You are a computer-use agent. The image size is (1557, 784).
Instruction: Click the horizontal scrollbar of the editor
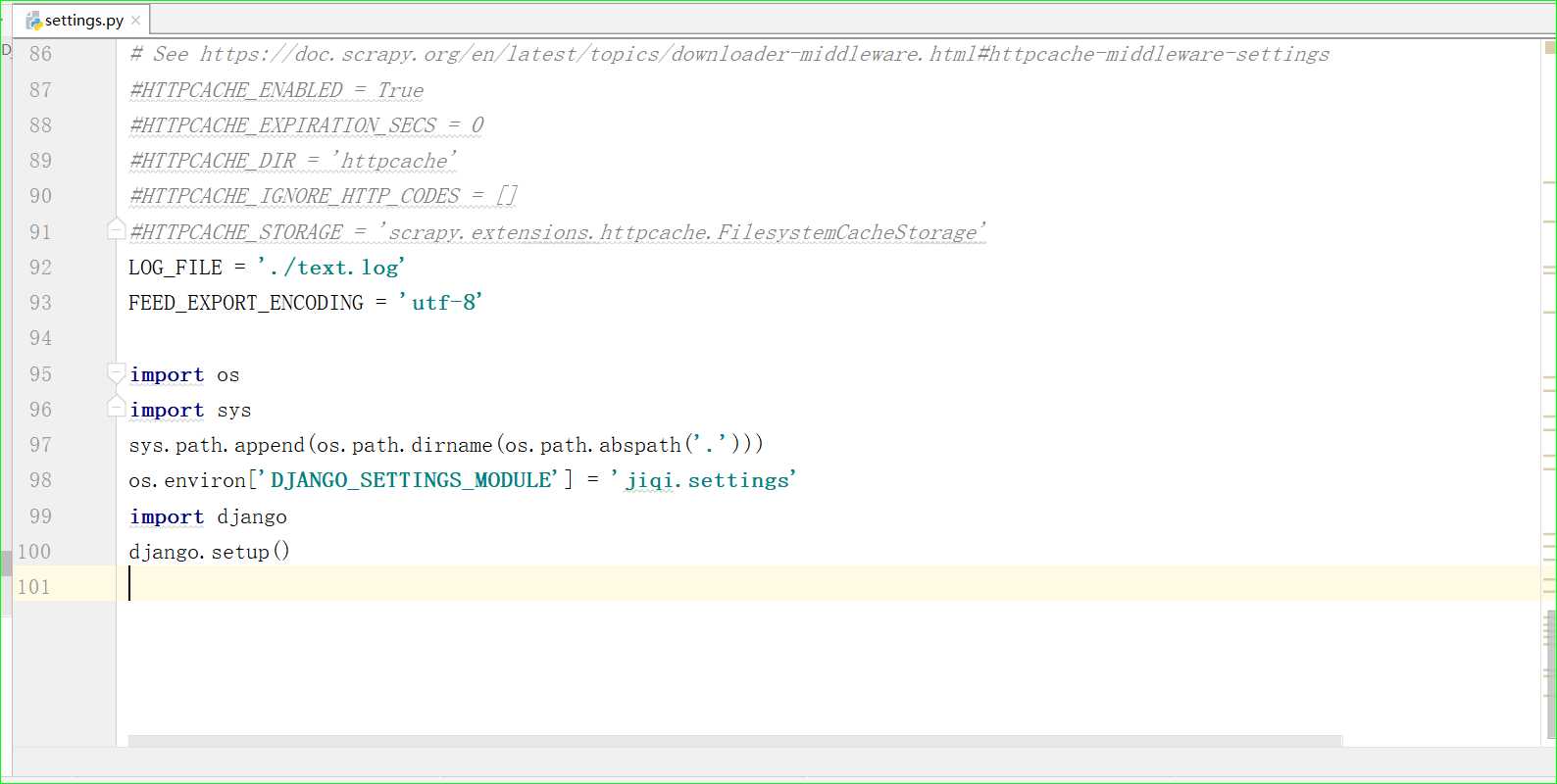click(x=735, y=741)
